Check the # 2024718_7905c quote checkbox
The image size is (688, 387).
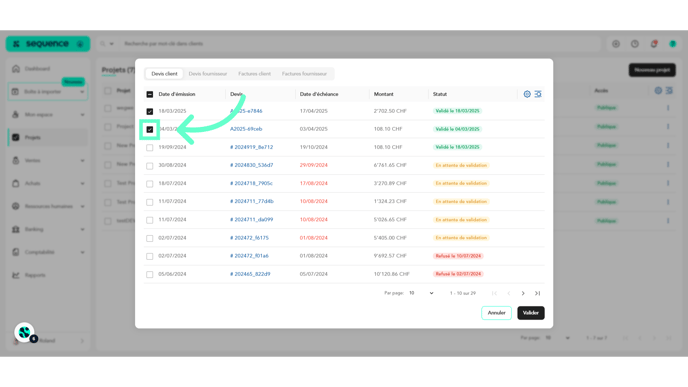[150, 184]
